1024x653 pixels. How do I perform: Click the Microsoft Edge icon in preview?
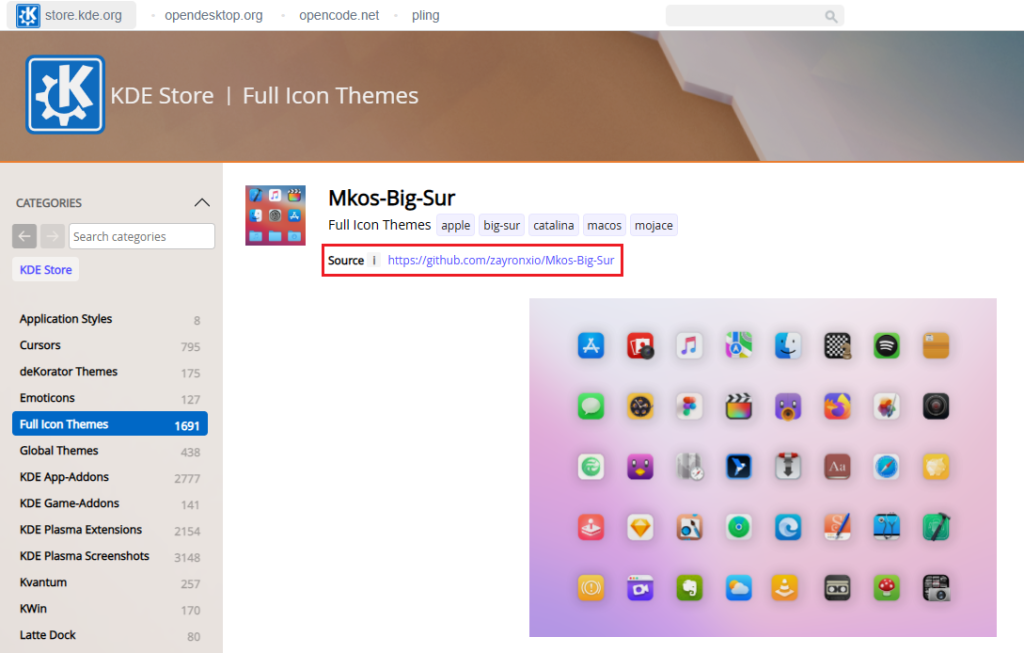(788, 527)
